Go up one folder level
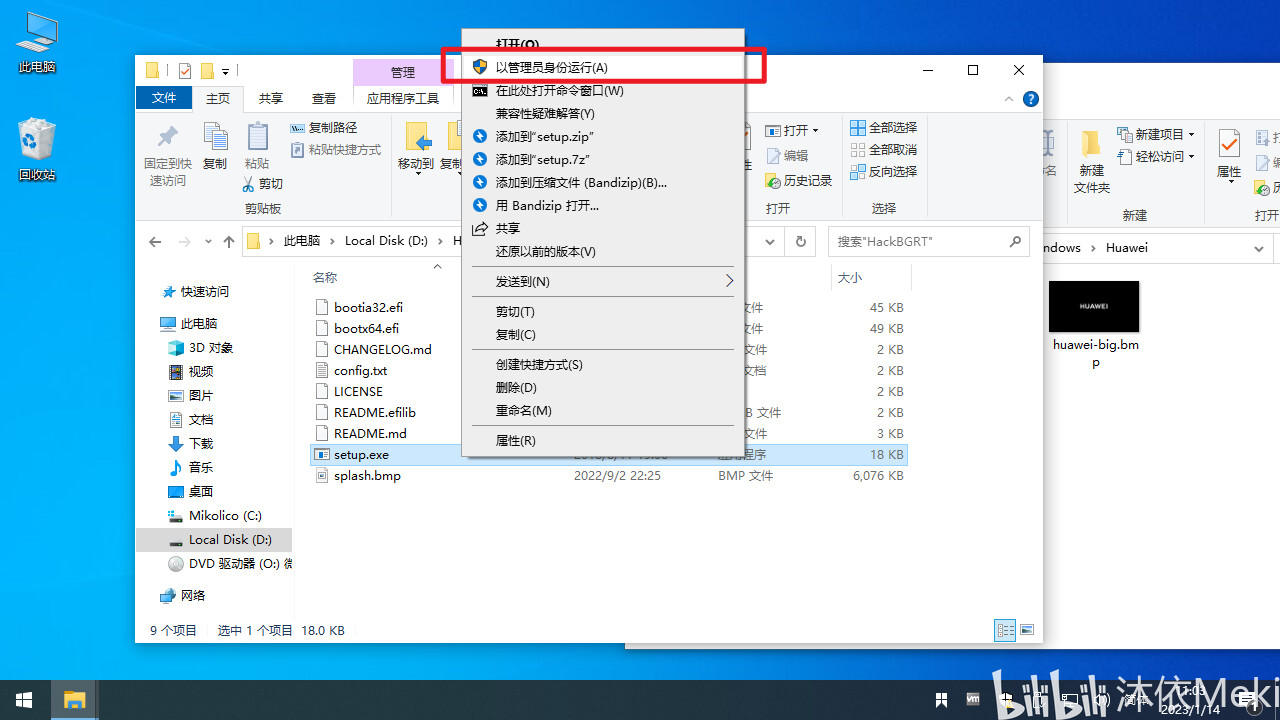 (229, 242)
